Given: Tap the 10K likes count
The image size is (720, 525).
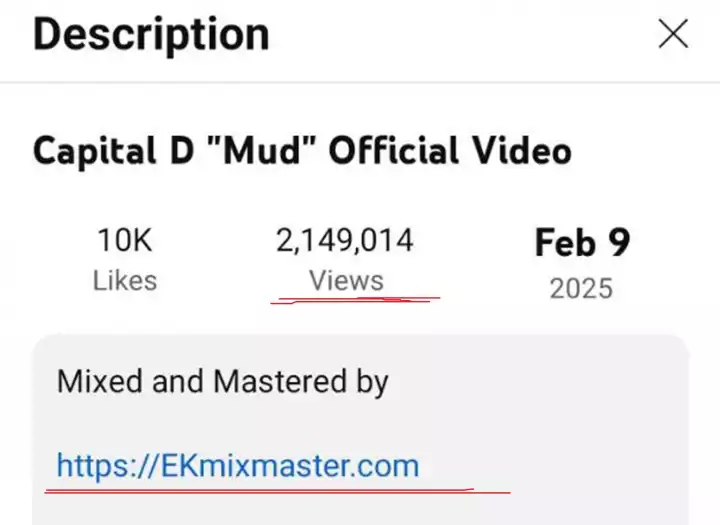Looking at the screenshot, I should [125, 240].
